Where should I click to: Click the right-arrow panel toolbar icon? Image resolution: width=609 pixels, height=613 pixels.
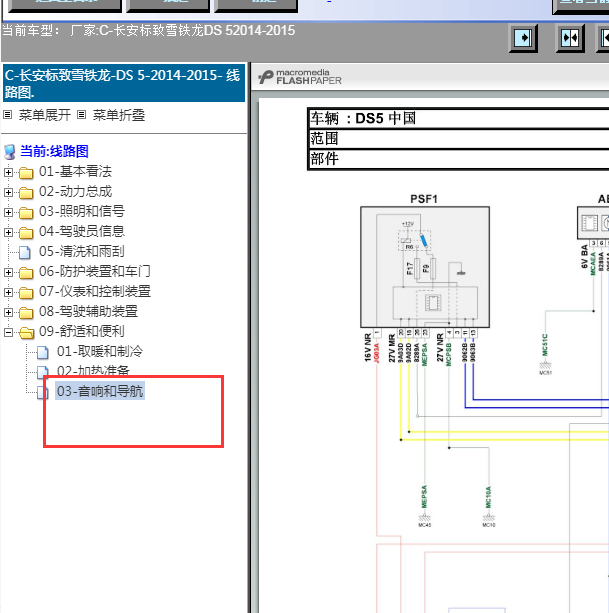(x=523, y=38)
